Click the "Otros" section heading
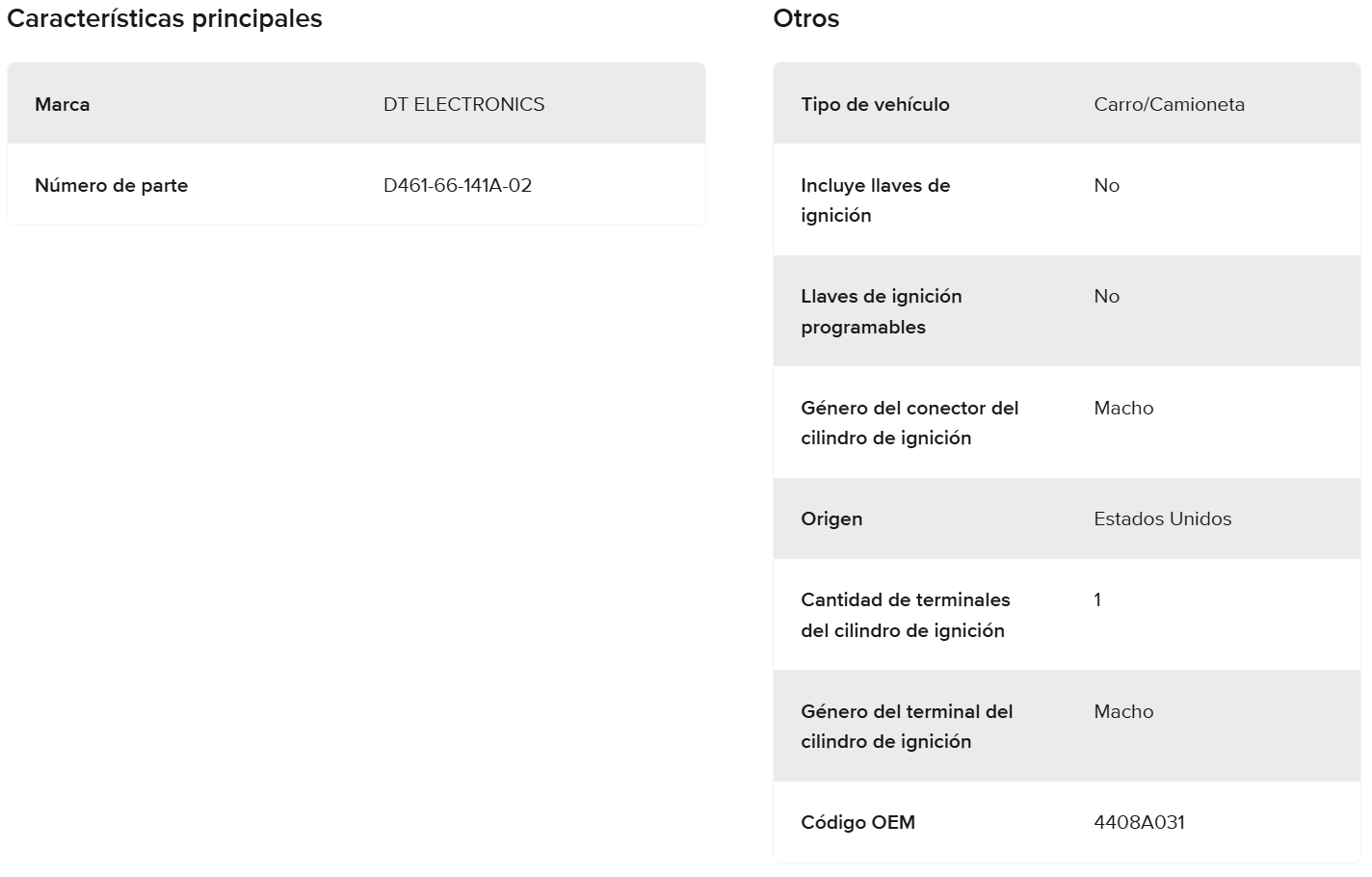Viewport: 1372px width, 877px height. [805, 19]
